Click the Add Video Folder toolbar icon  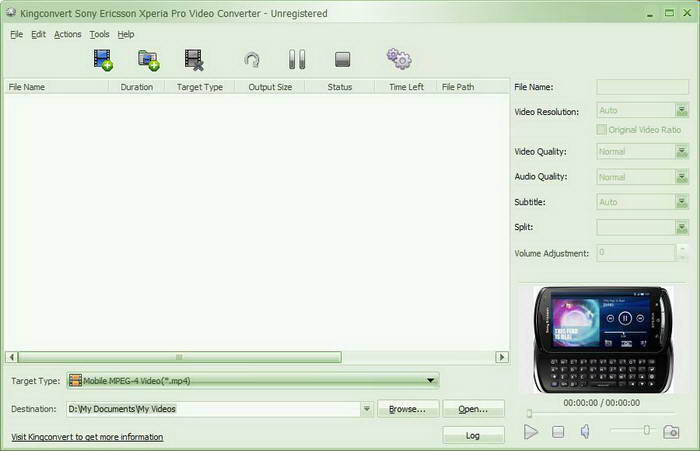pos(149,60)
